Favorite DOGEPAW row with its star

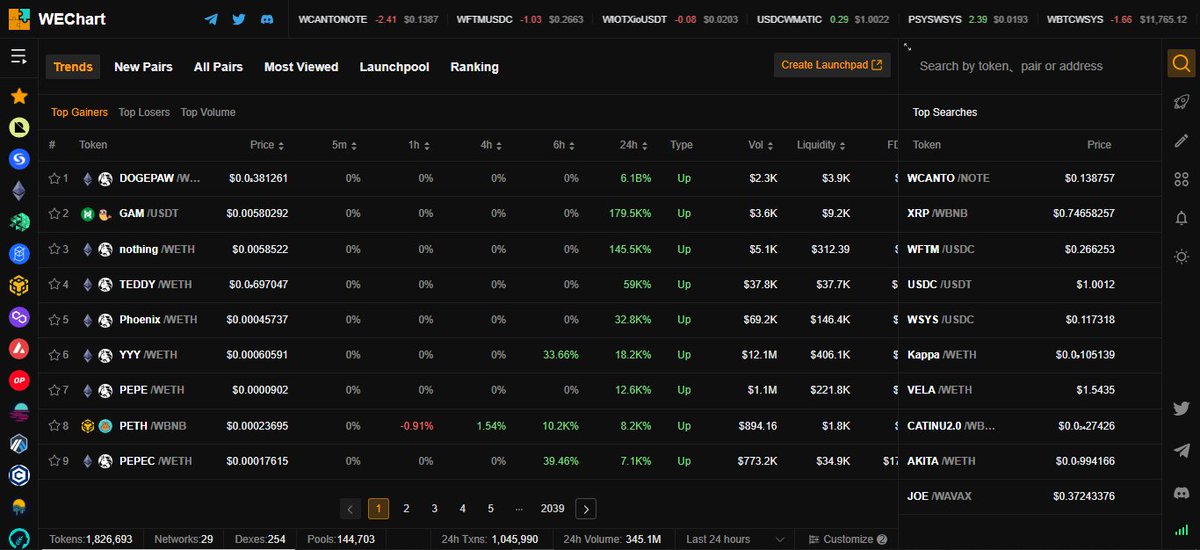(x=54, y=179)
